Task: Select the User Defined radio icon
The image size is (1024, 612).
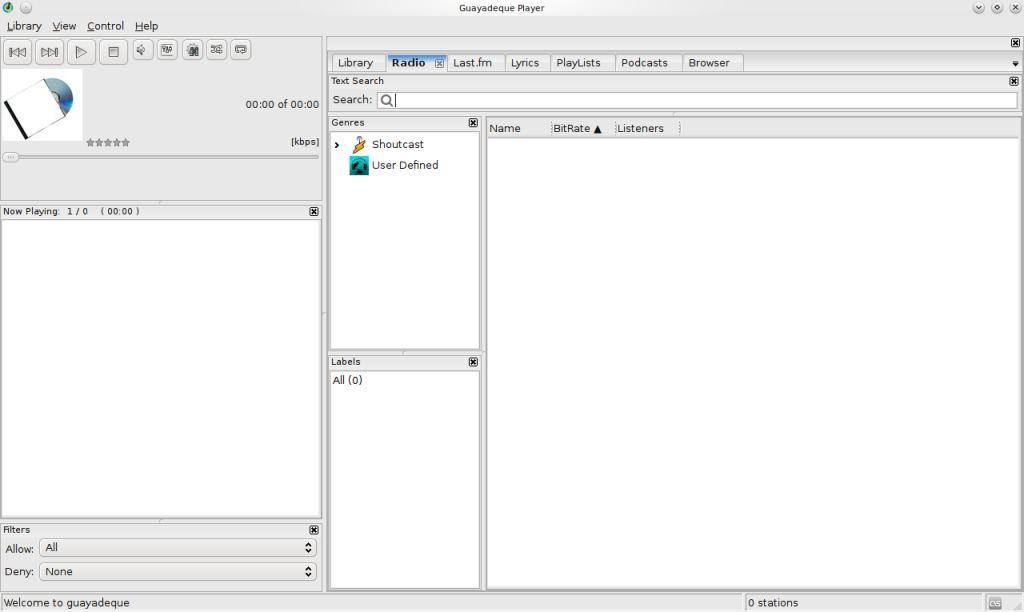Action: point(359,166)
